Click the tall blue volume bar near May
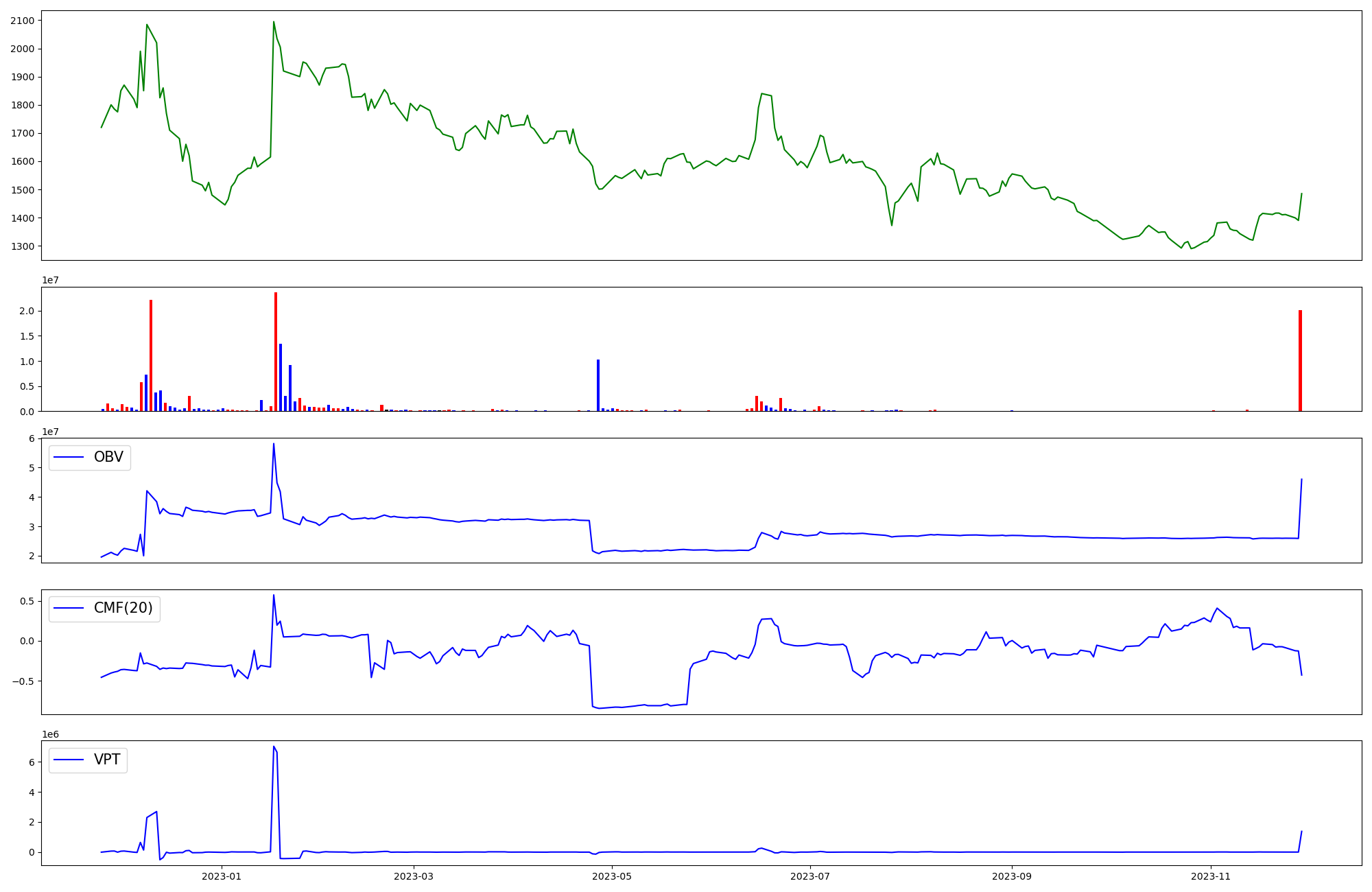Screen dimensions: 1372x892 (x=598, y=385)
